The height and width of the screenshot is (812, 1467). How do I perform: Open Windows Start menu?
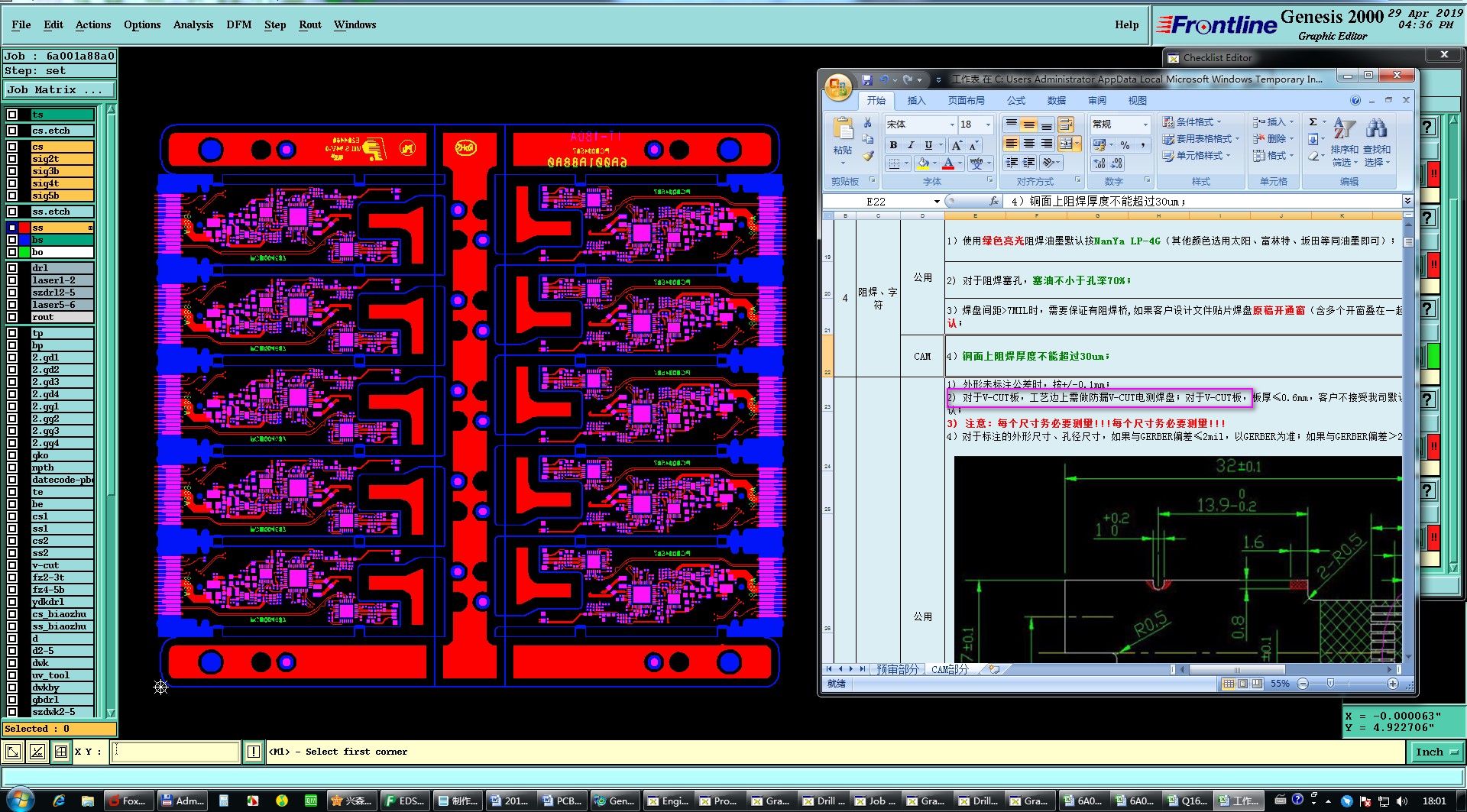[21, 800]
